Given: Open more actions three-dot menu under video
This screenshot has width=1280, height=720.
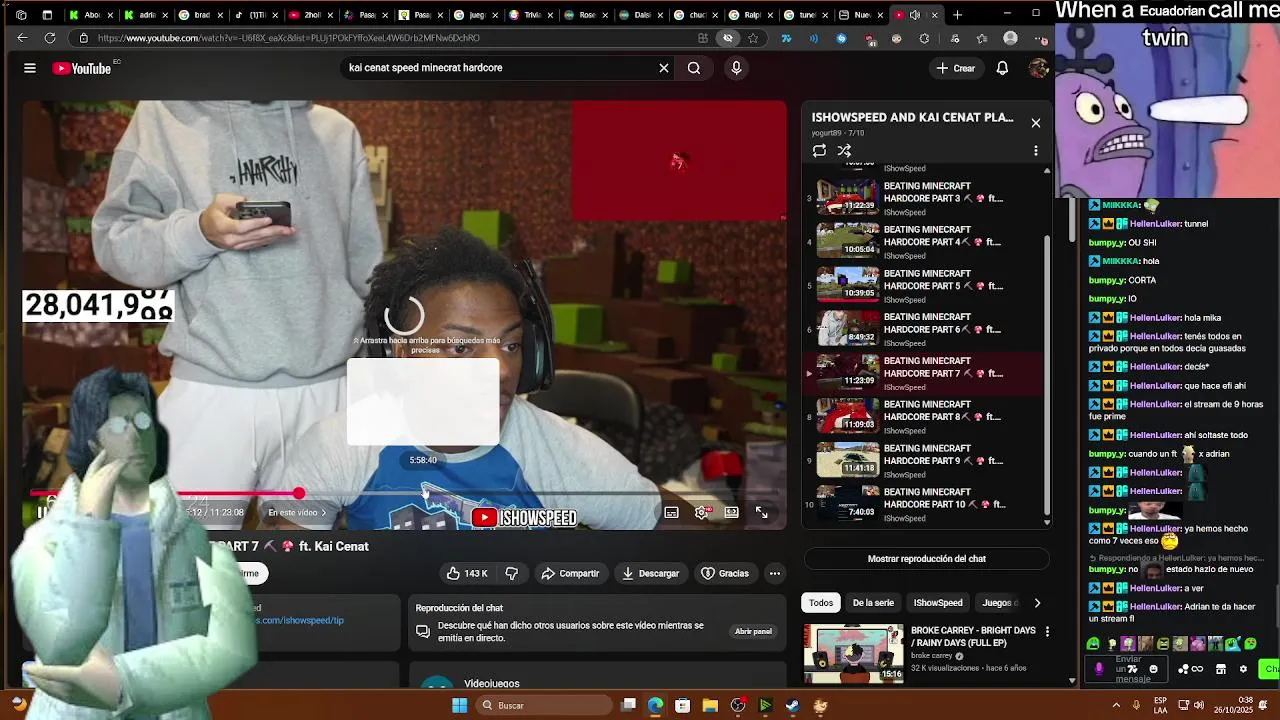Looking at the screenshot, I should 775,573.
